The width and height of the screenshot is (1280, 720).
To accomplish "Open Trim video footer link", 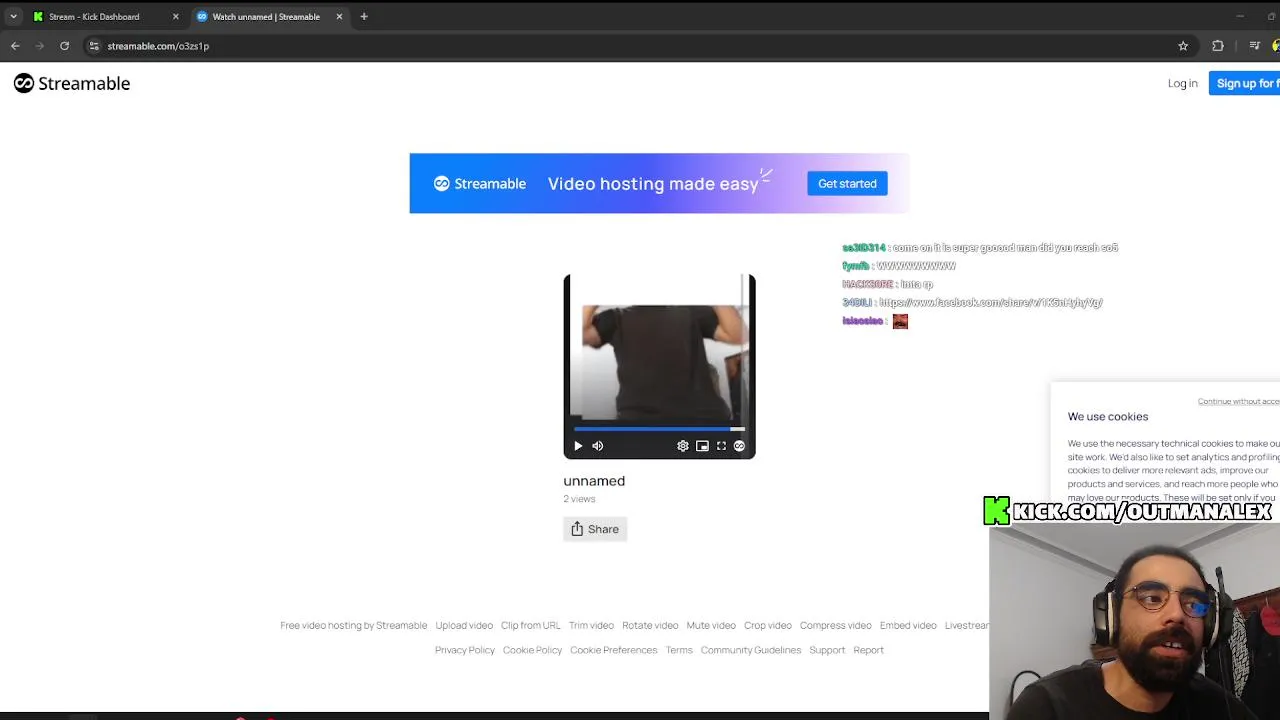I will (x=591, y=625).
